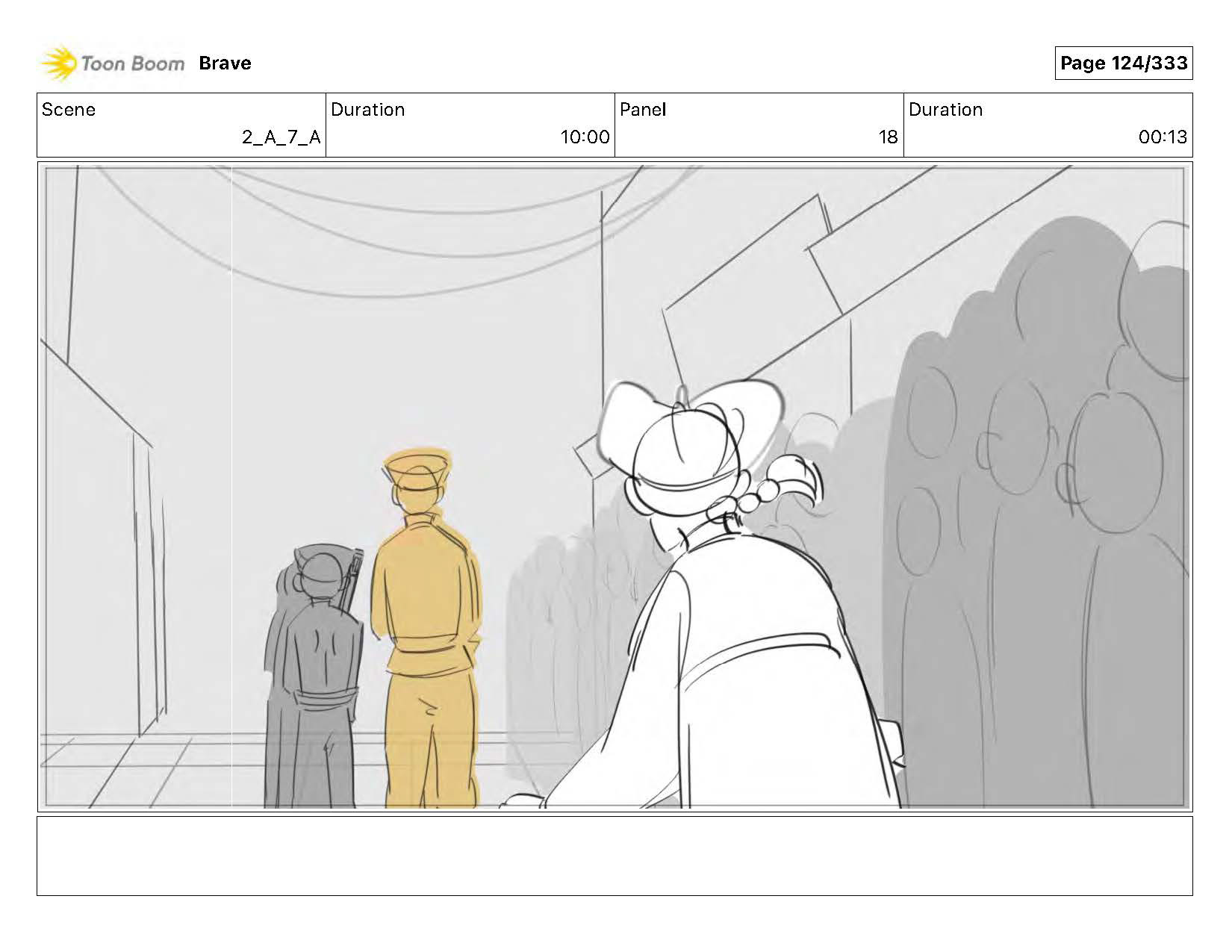This screenshot has width=1232, height=952.
Task: Click panel number '18'
Action: coord(888,137)
